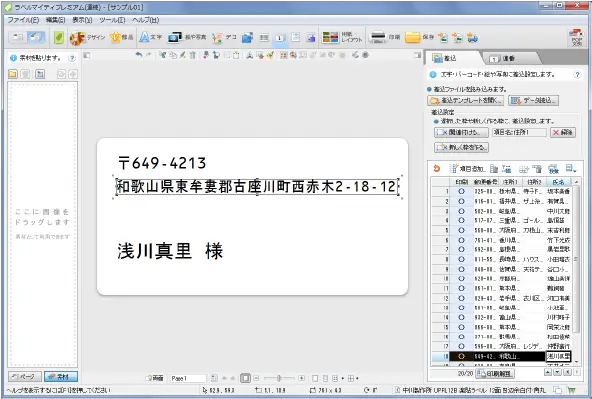The height and width of the screenshot is (399, 592).
Task: Click the green label icon in main toolbar
Action: [x=59, y=37]
